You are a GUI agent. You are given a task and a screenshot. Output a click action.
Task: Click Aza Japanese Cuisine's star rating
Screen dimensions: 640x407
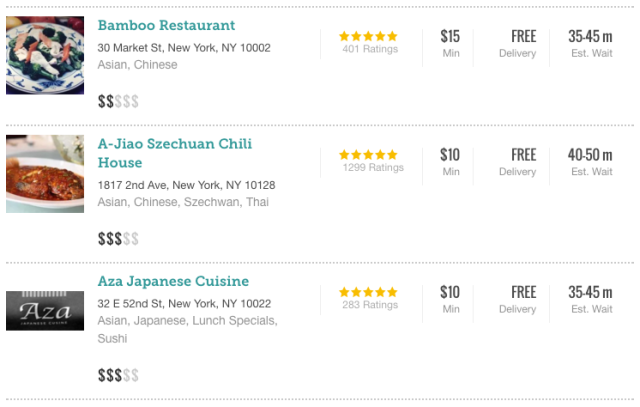[368, 292]
